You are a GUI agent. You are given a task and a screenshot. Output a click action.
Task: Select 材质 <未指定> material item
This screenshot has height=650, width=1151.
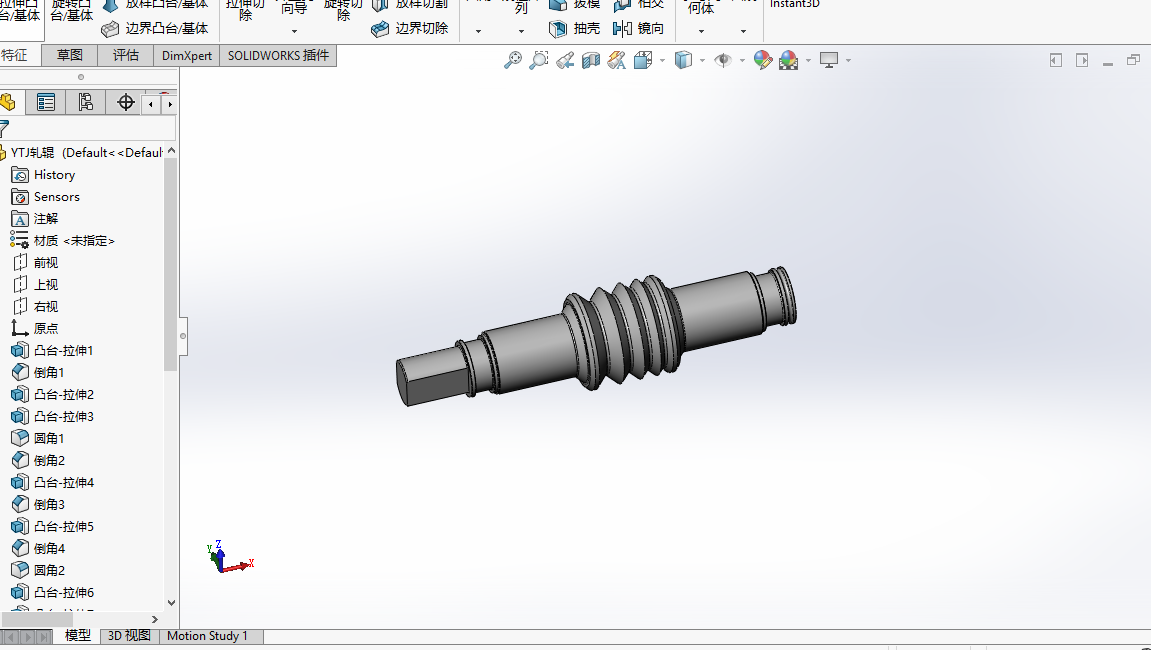[x=63, y=241]
